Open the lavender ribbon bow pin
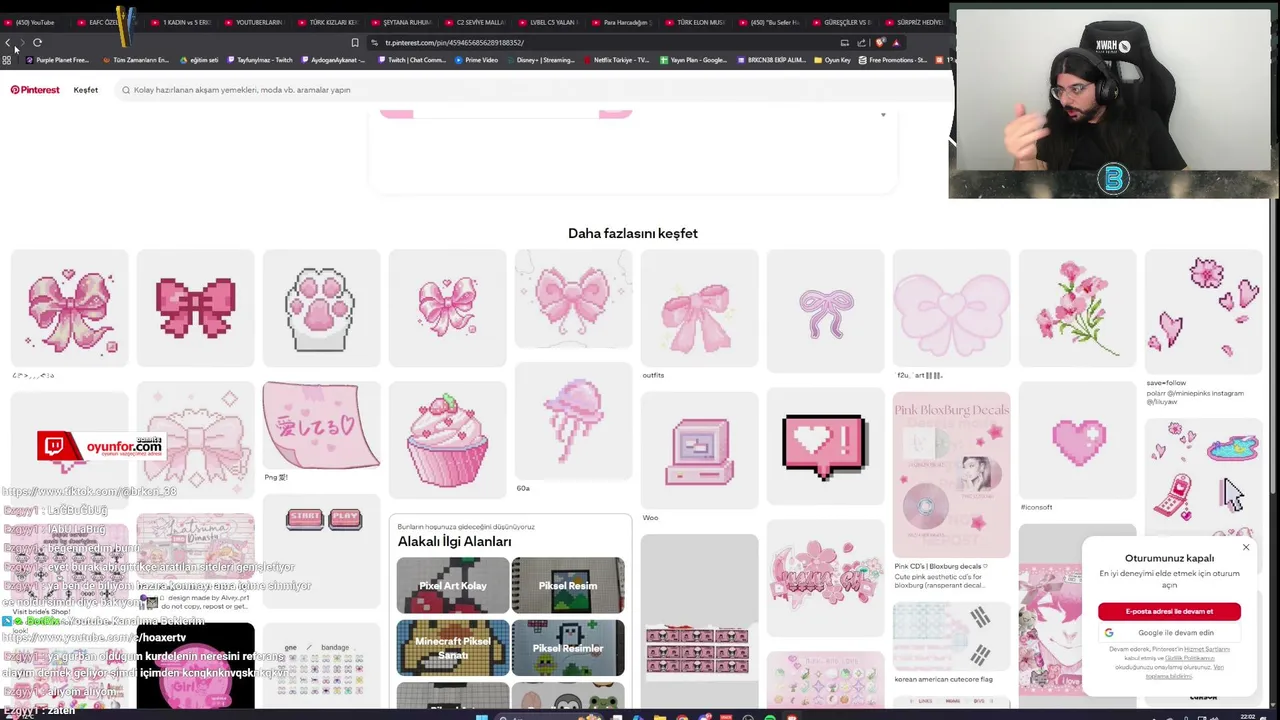The height and width of the screenshot is (720, 1280). 825,311
